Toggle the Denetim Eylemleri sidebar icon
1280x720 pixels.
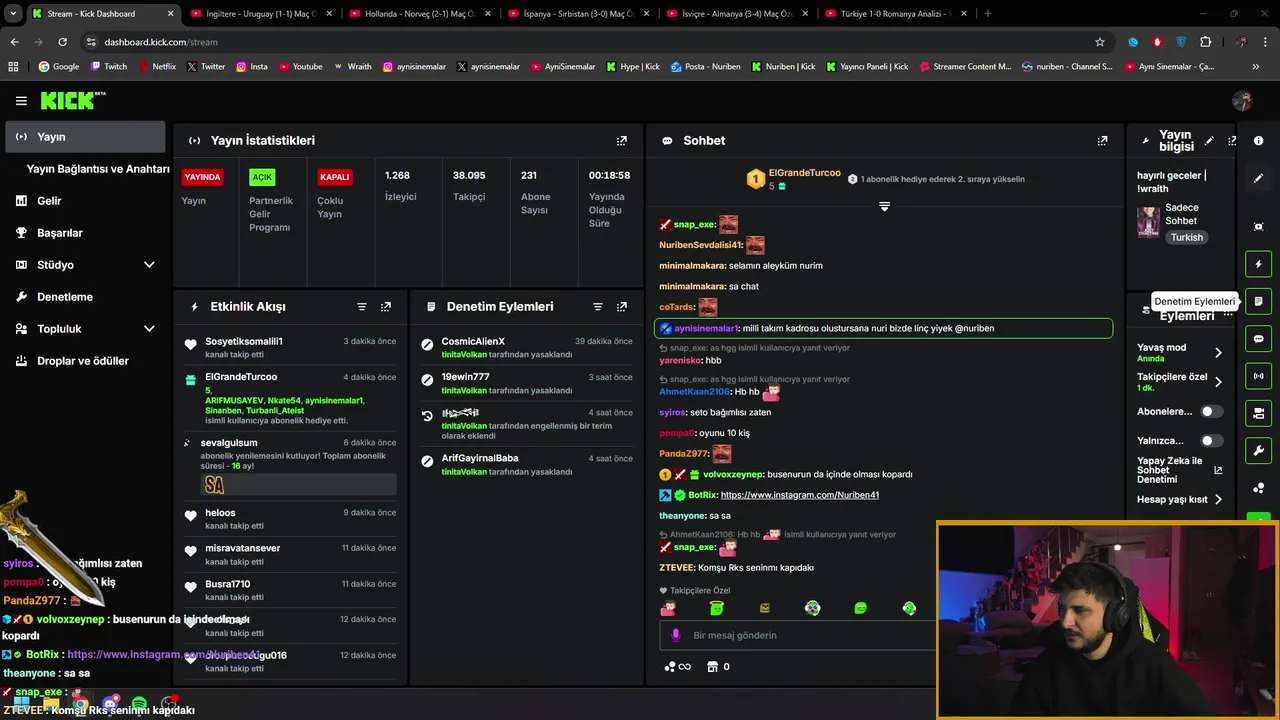tap(1259, 301)
